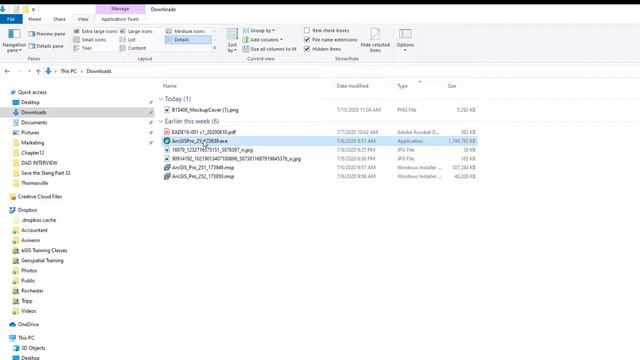Screen dimensions: 640x360
Task: Uncheck Hidden items option
Action: coord(307,49)
